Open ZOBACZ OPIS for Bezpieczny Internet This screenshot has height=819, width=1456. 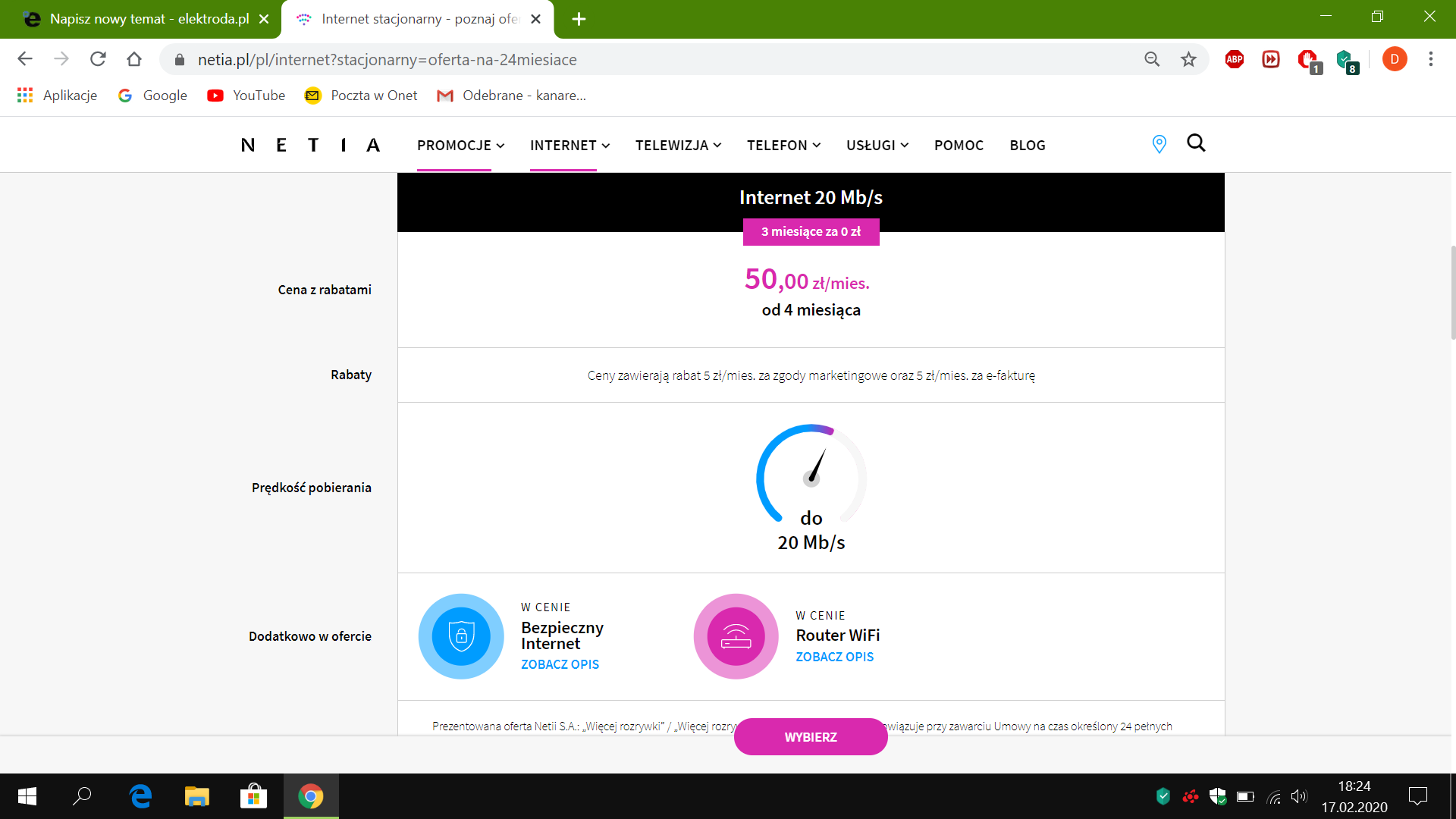coord(560,664)
